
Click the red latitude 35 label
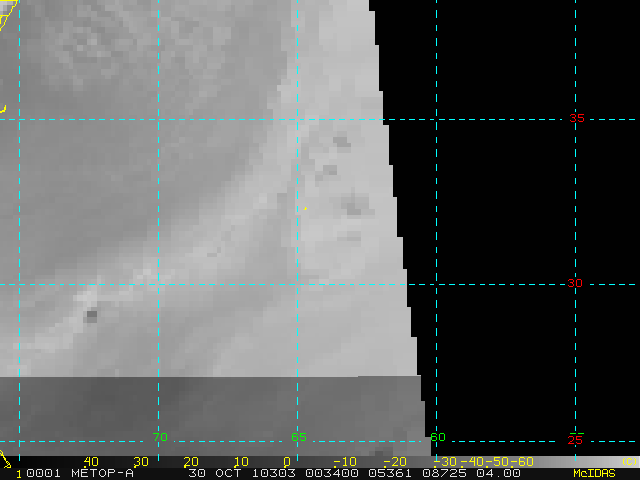576,118
